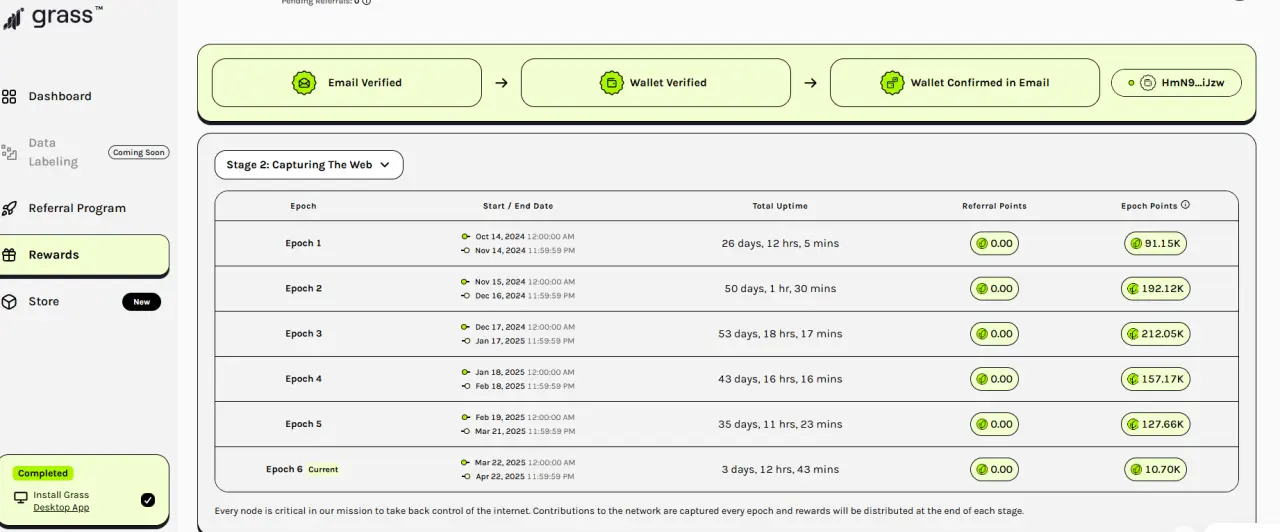Open Referral Program page
The height and width of the screenshot is (532, 1280).
coord(77,208)
